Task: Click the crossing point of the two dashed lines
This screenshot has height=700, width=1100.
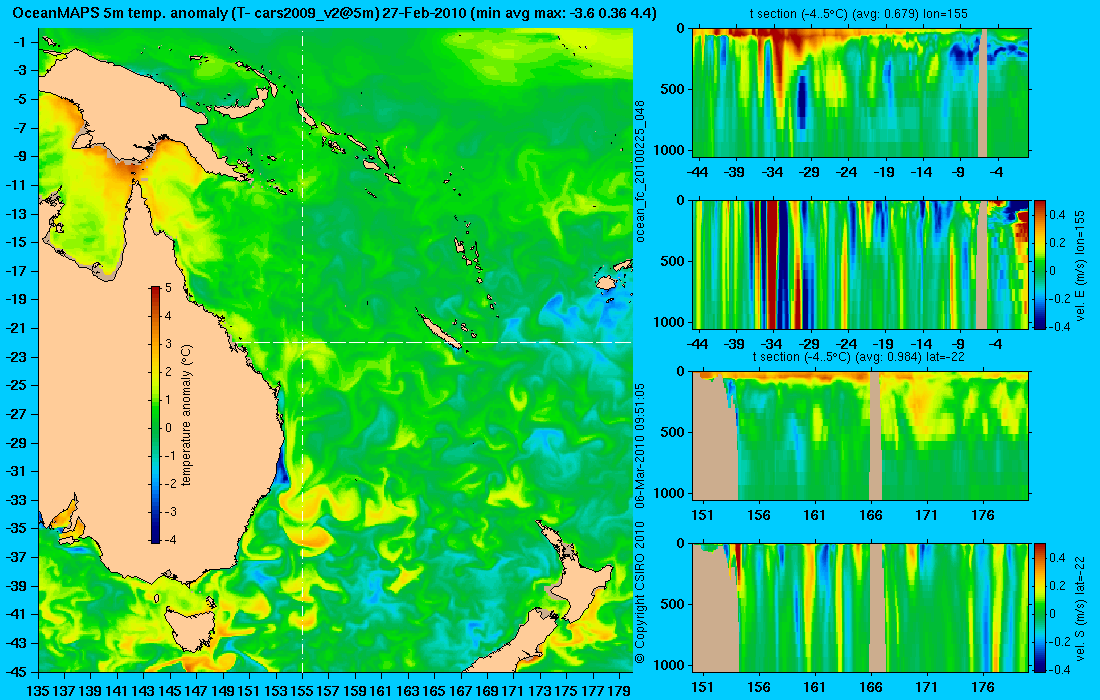Action: [x=302, y=342]
